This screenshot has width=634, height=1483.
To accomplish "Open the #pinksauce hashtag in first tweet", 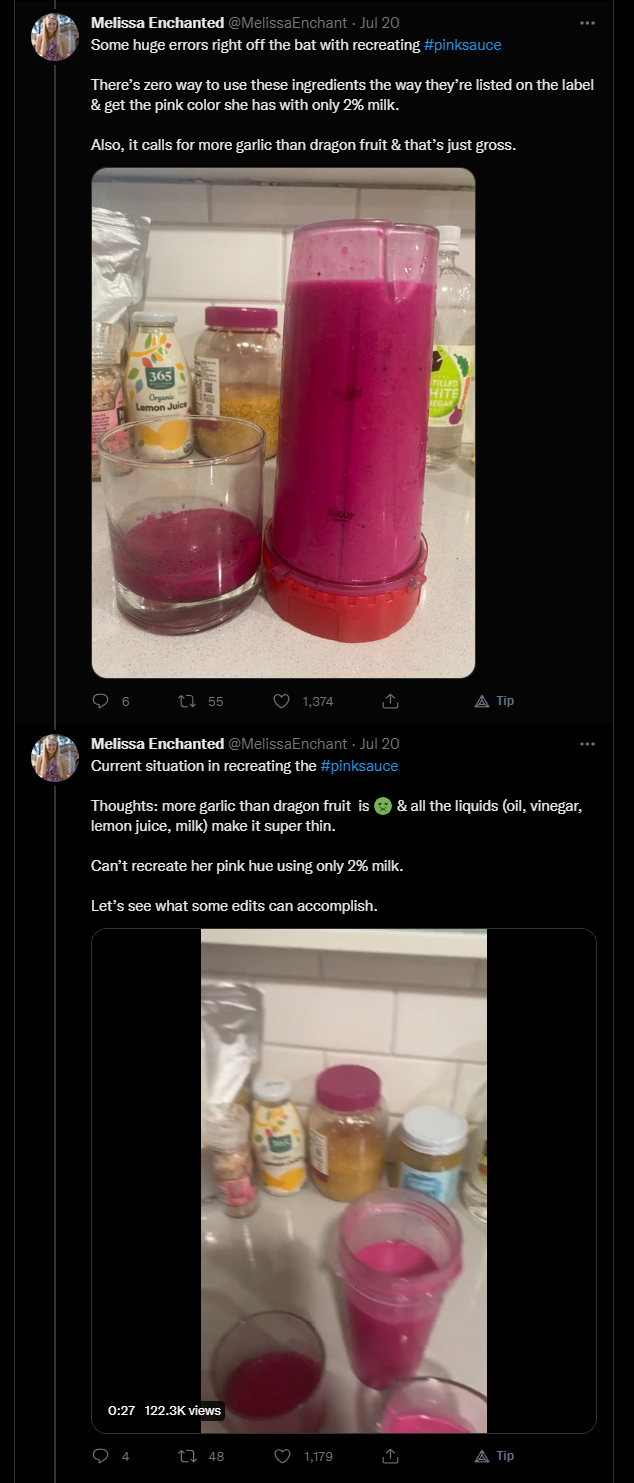I will click(x=462, y=45).
